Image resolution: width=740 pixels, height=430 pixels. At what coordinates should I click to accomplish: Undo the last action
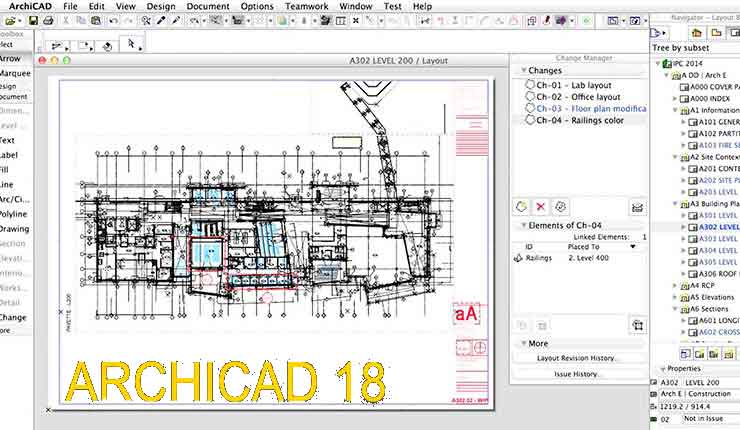[113, 21]
